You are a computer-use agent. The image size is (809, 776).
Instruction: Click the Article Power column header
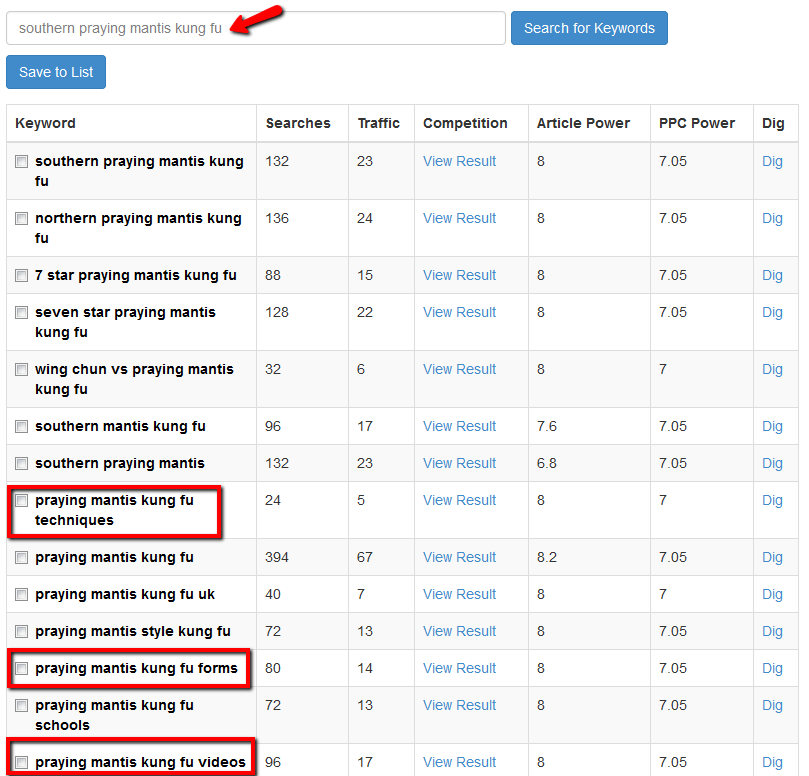click(583, 123)
